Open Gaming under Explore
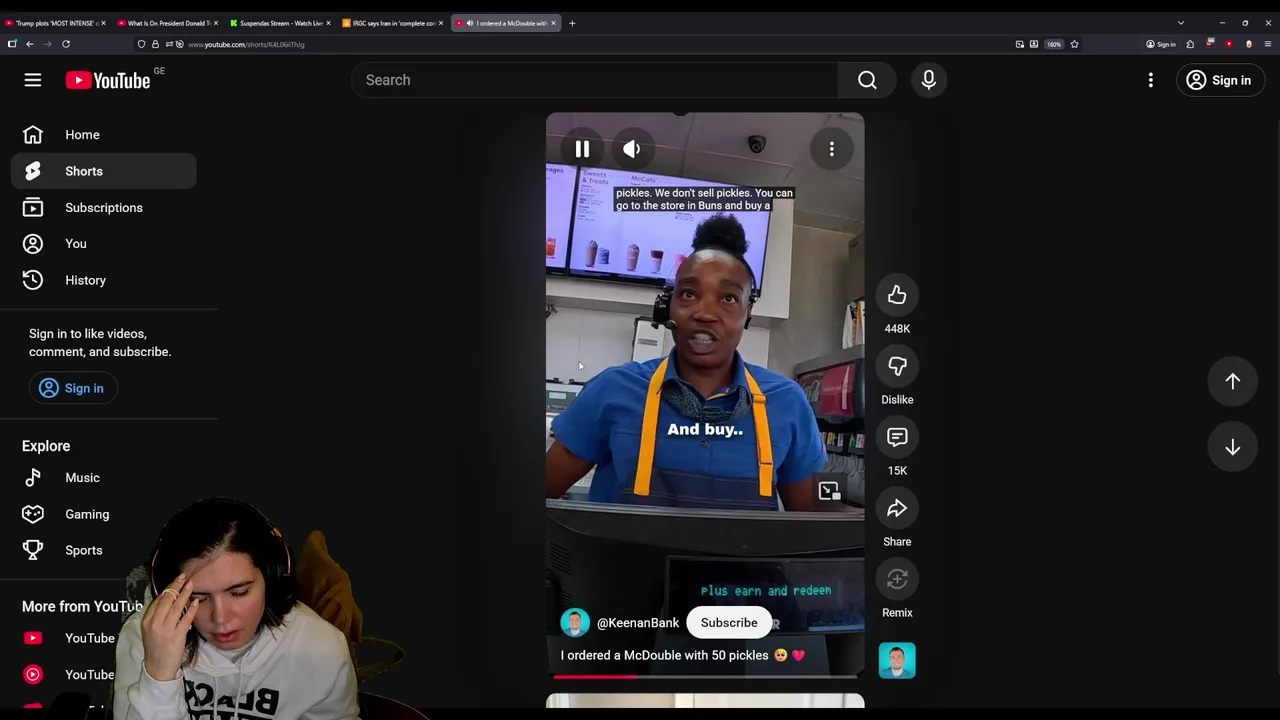The image size is (1280, 720). click(x=104, y=514)
